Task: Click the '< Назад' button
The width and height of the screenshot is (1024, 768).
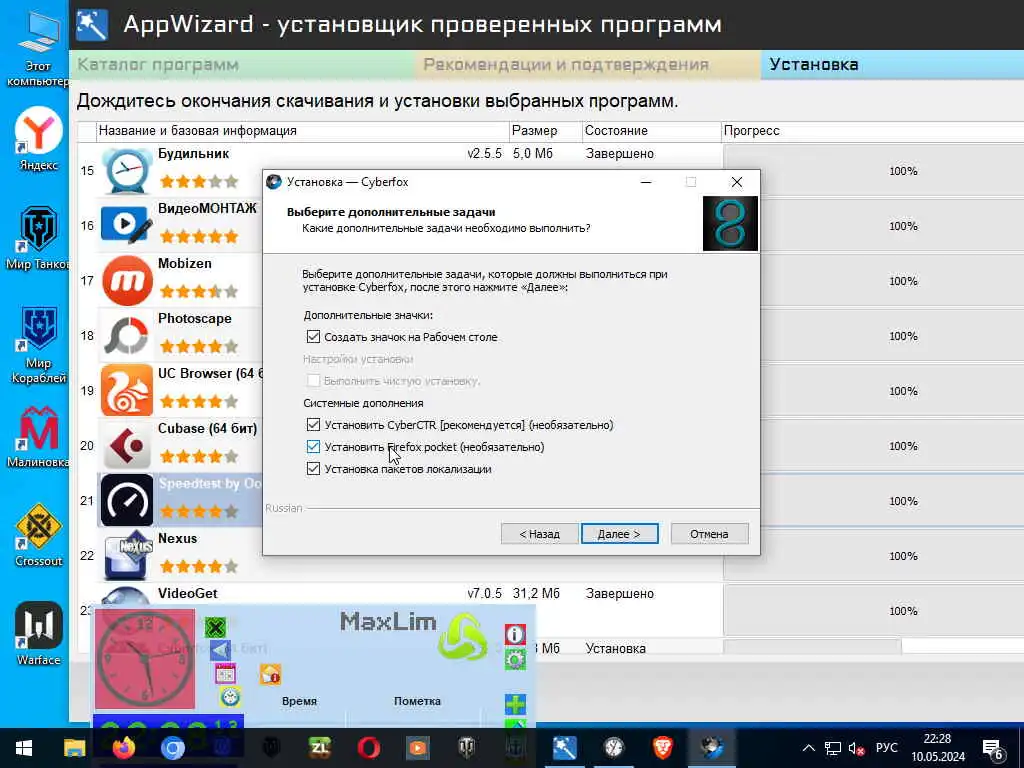Action: click(539, 534)
